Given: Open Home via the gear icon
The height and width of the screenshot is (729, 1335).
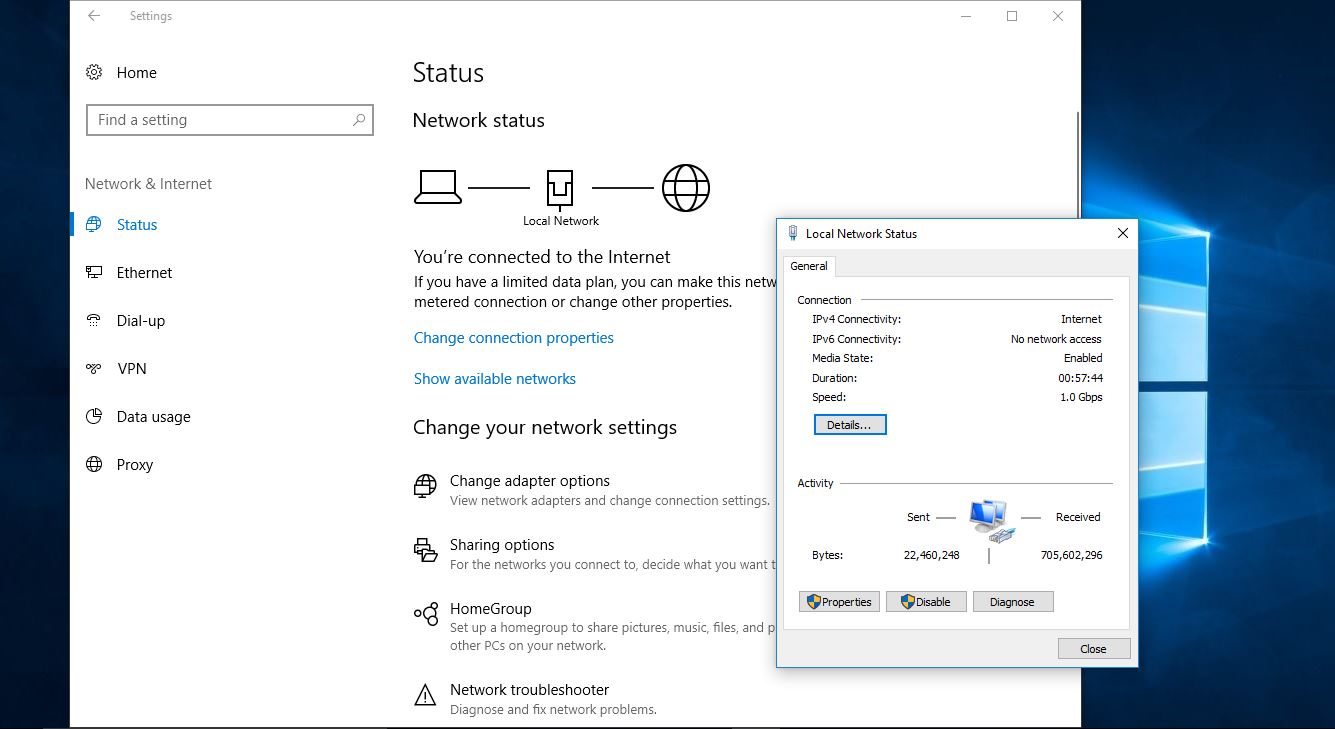Looking at the screenshot, I should point(94,72).
